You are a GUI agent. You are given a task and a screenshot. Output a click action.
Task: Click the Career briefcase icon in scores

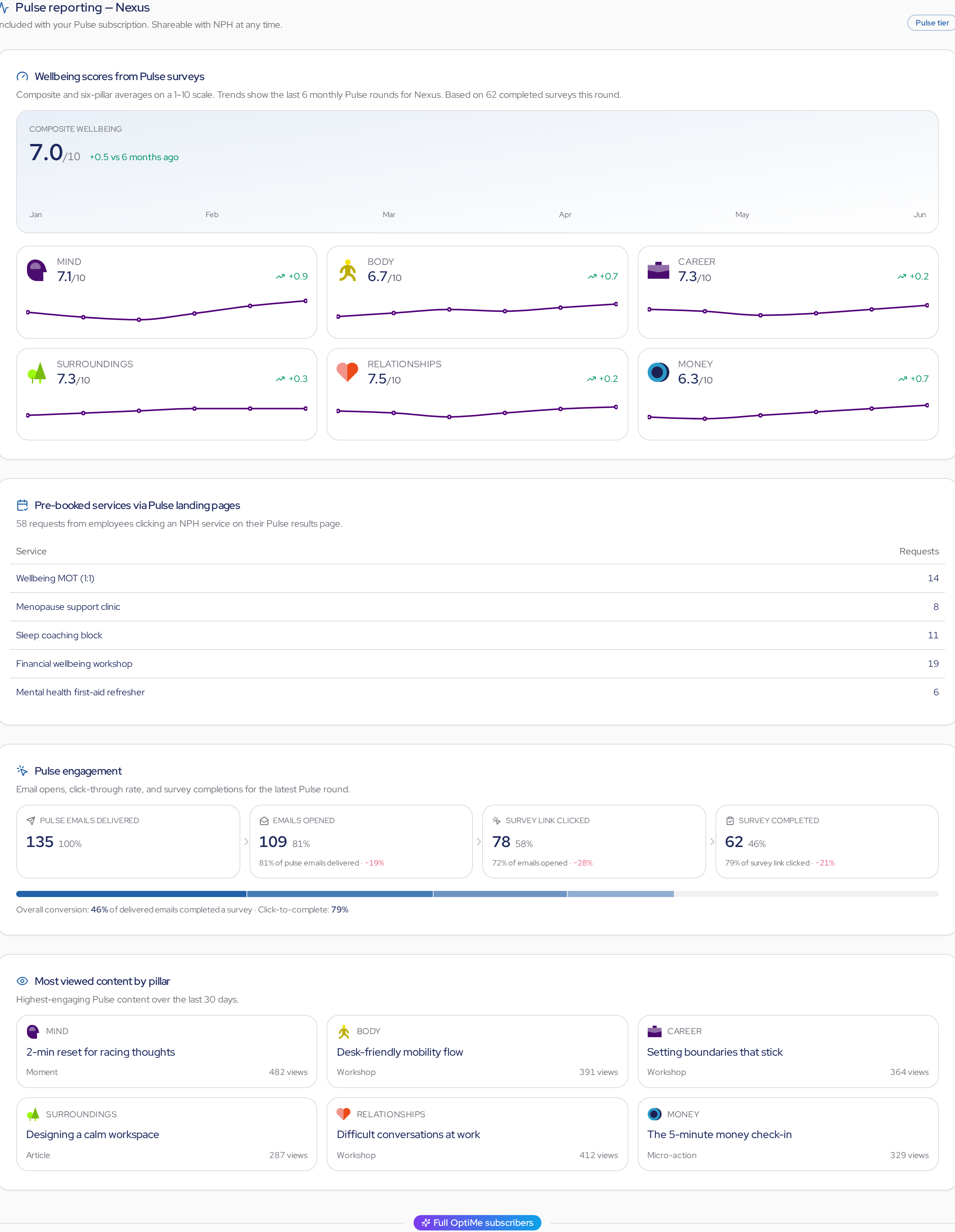tap(658, 270)
